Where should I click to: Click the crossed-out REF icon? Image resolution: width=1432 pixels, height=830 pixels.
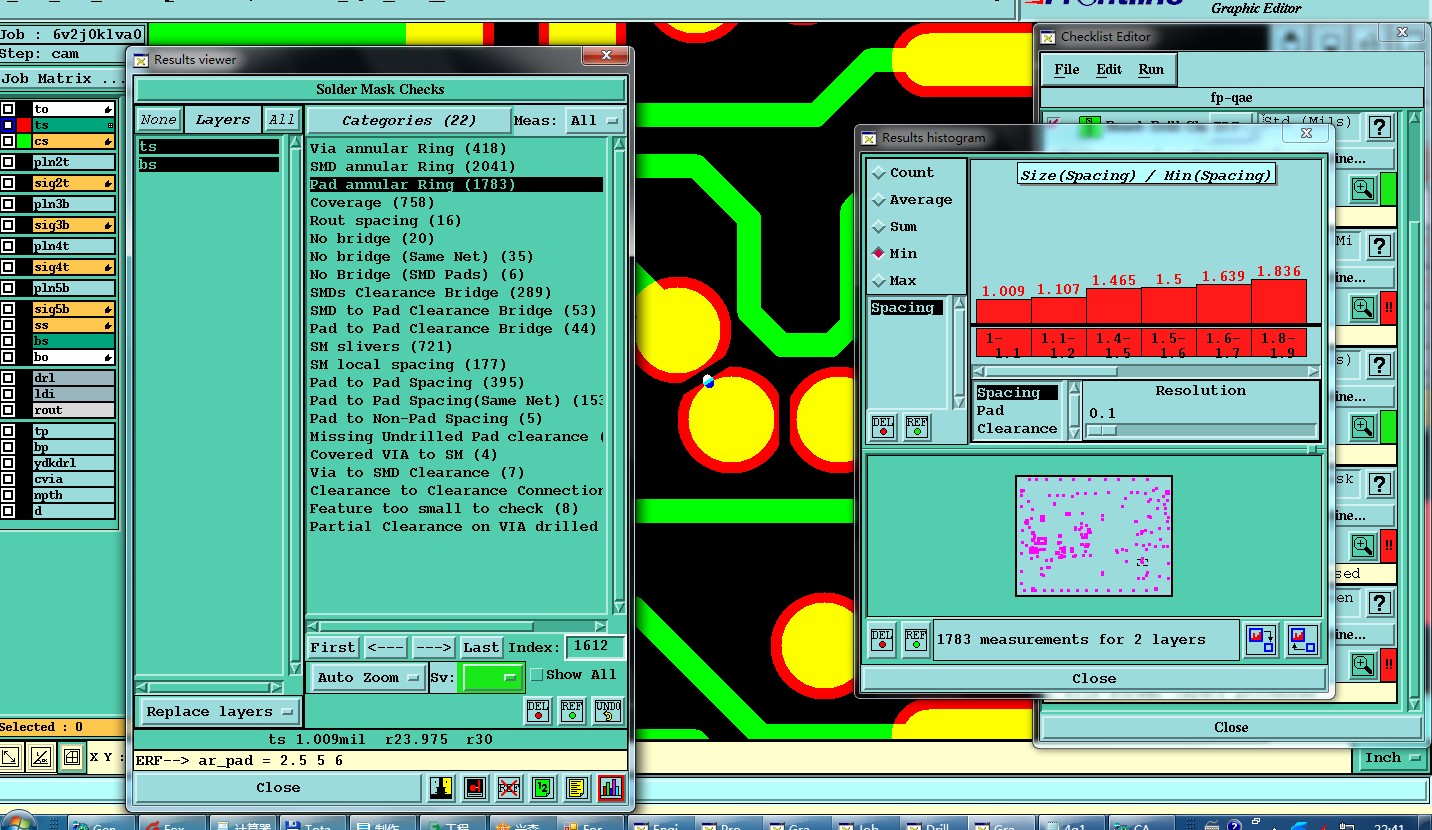pos(509,788)
